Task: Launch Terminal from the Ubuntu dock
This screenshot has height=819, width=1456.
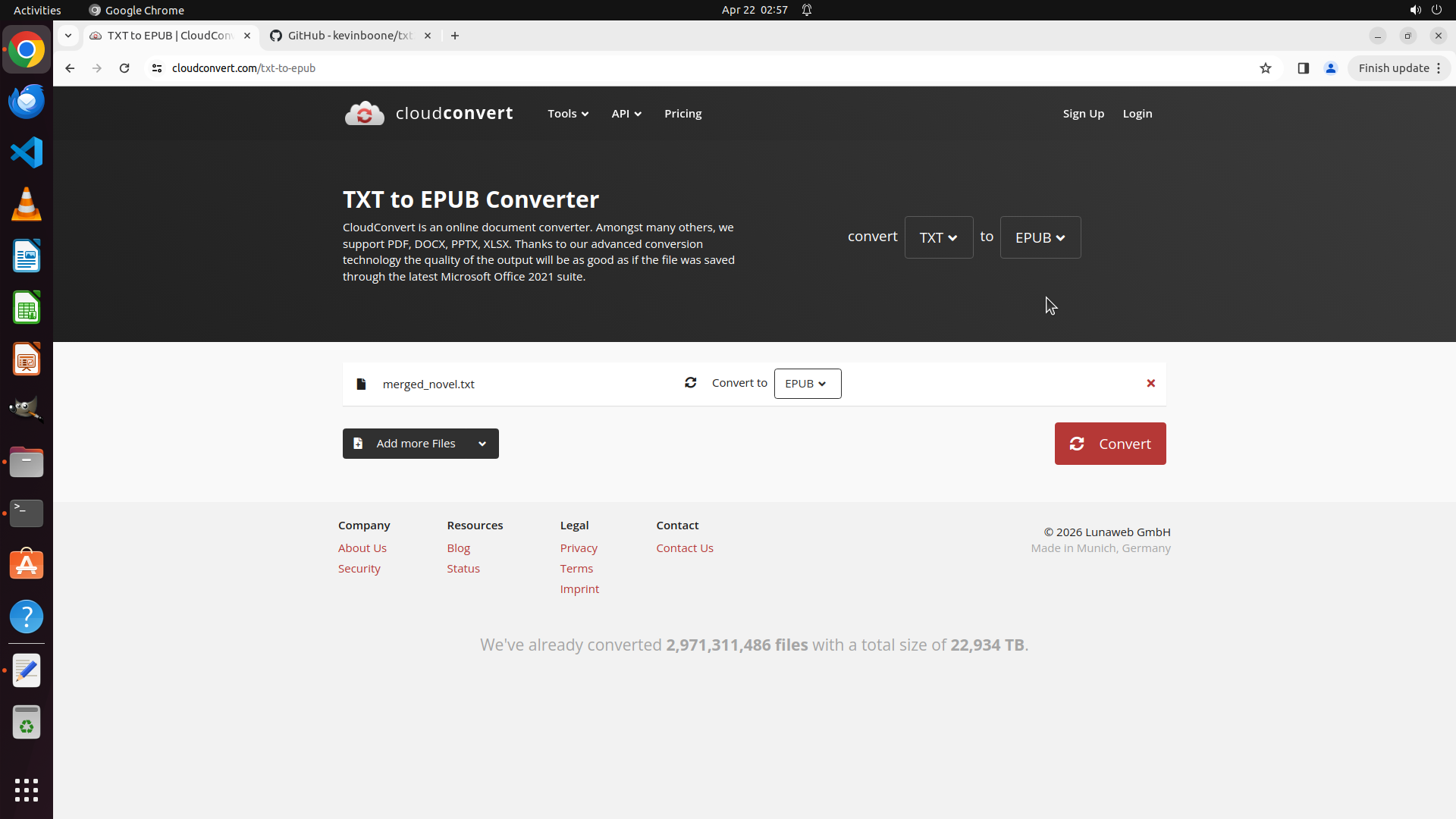Action: [x=27, y=513]
